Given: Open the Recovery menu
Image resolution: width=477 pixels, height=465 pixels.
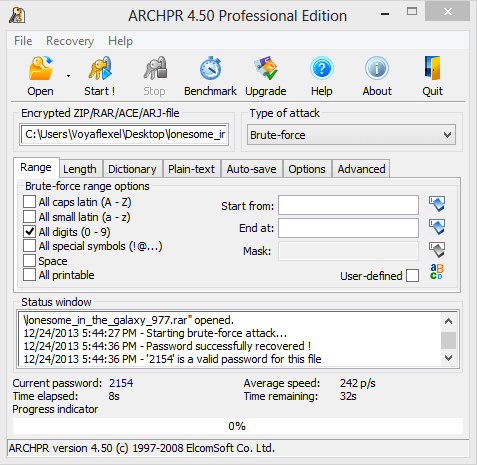Looking at the screenshot, I should pos(70,41).
